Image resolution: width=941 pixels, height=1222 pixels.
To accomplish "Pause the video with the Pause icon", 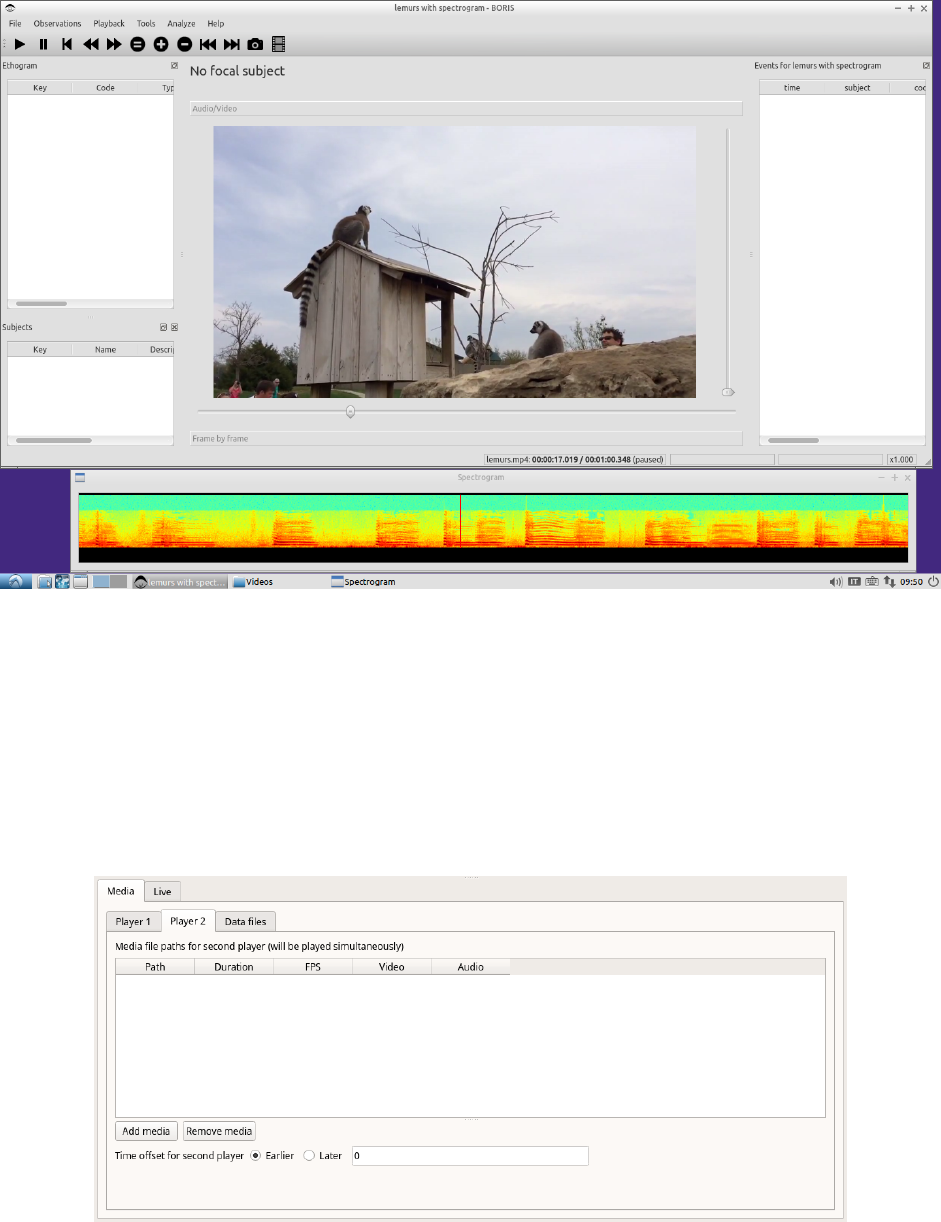I will (x=44, y=44).
